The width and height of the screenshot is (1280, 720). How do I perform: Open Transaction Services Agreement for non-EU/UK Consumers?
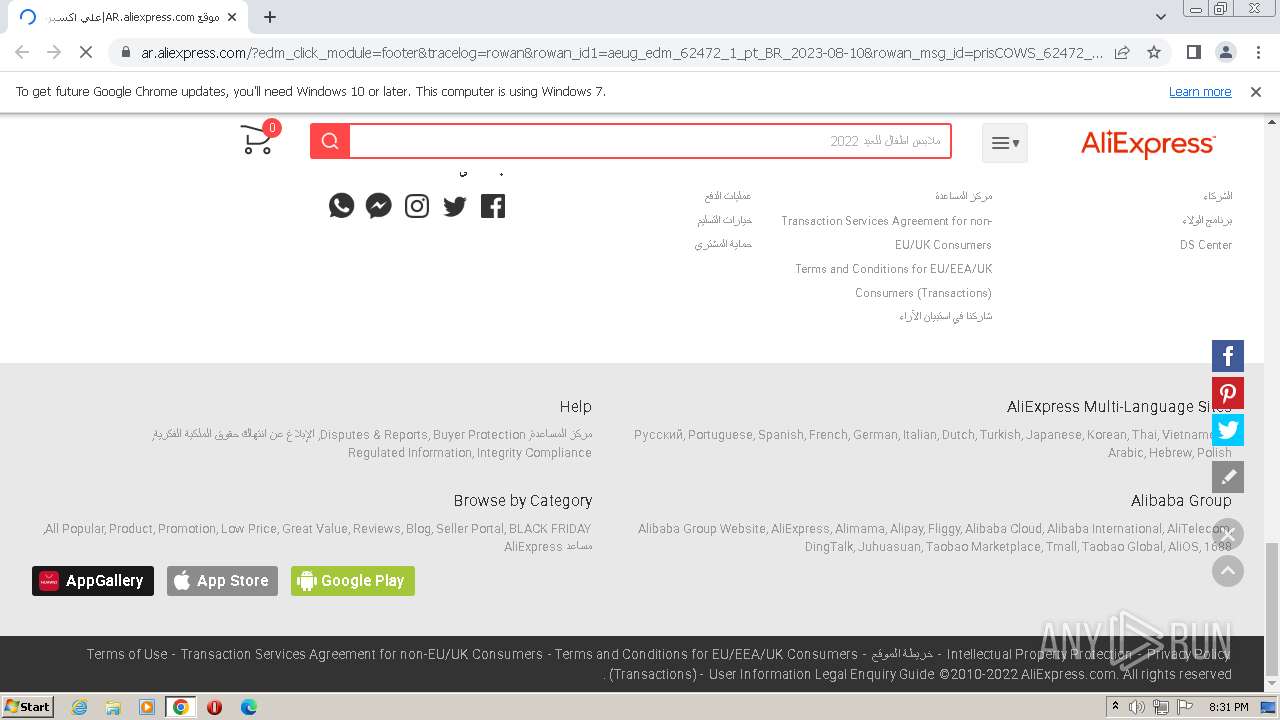click(887, 233)
